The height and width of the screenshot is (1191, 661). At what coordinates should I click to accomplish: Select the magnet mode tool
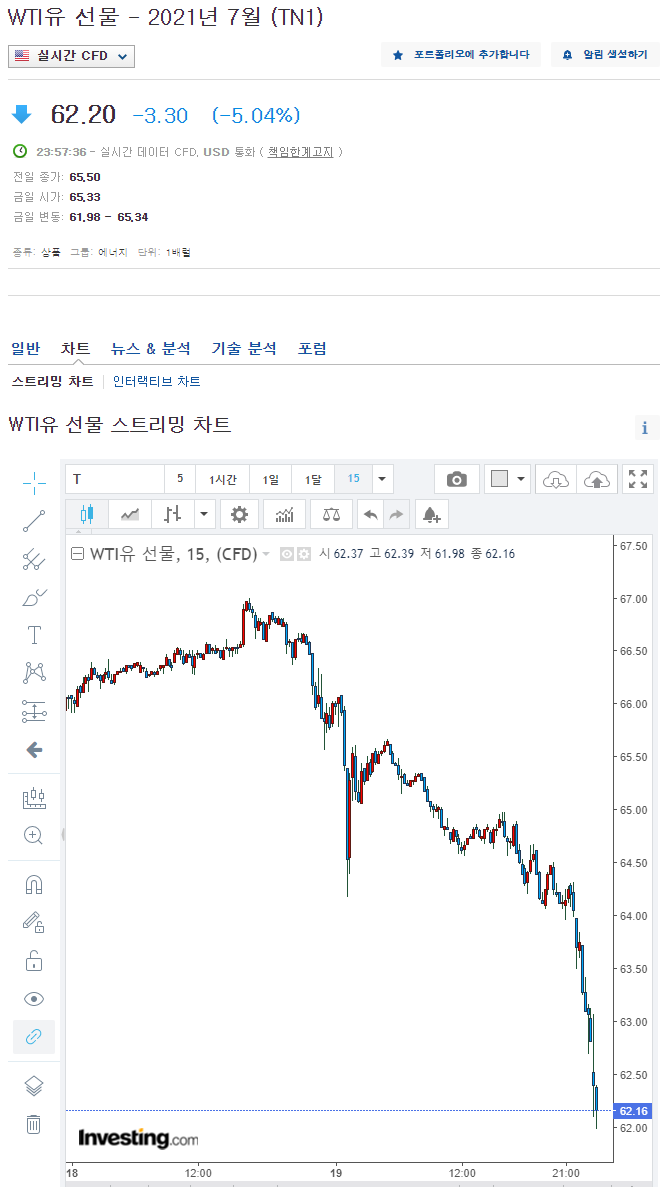tap(33, 885)
